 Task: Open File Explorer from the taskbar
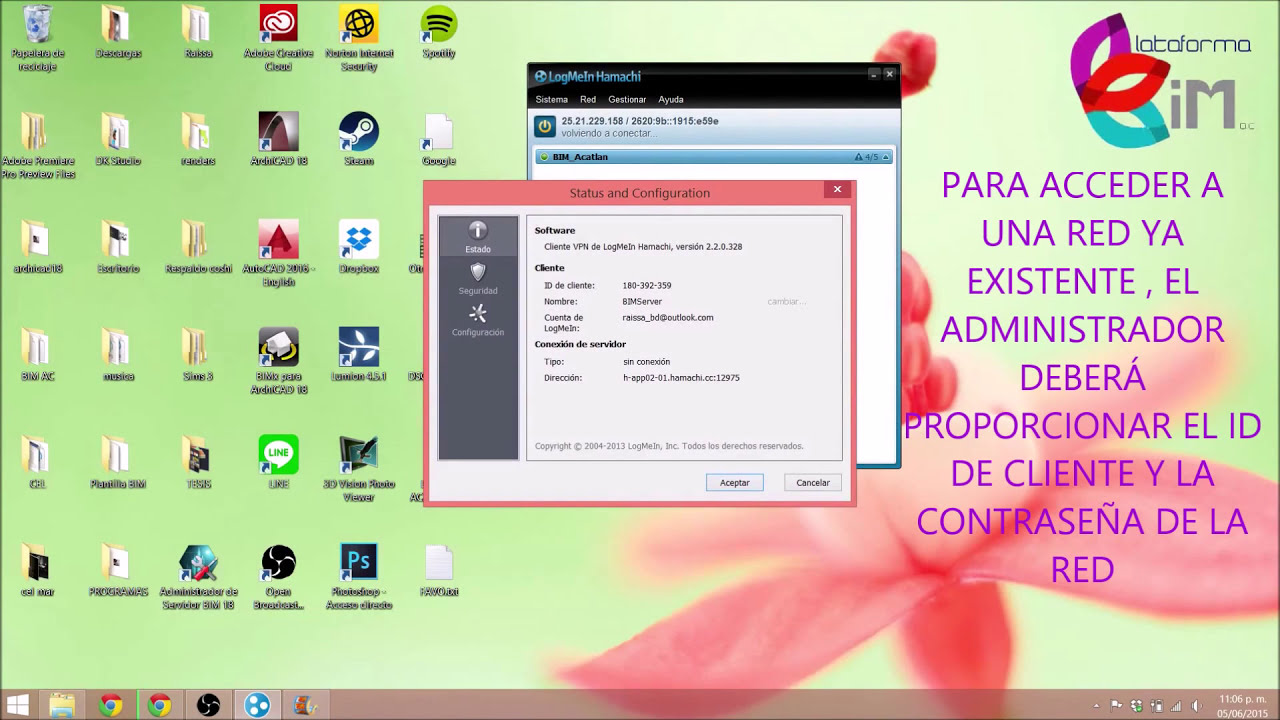click(x=62, y=705)
